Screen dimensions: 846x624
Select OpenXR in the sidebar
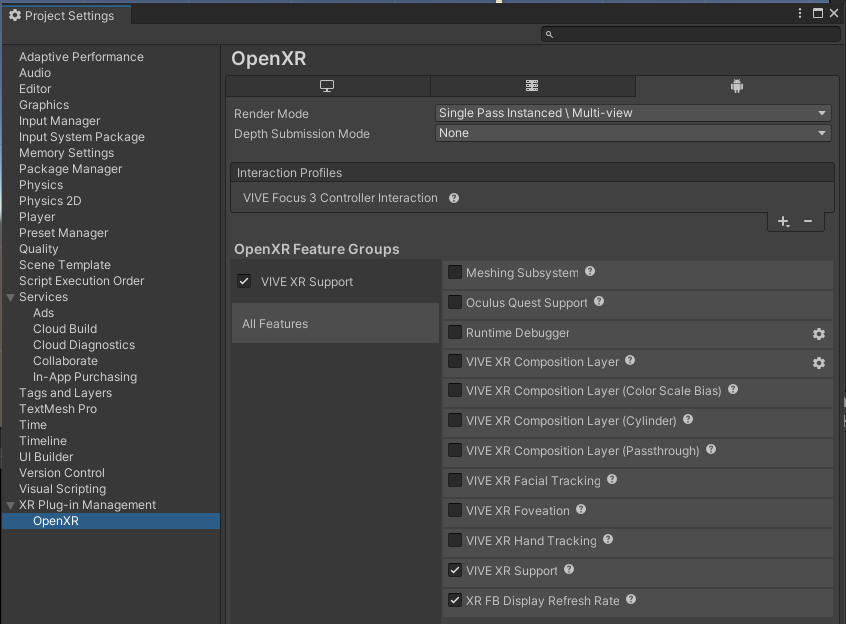(111, 521)
